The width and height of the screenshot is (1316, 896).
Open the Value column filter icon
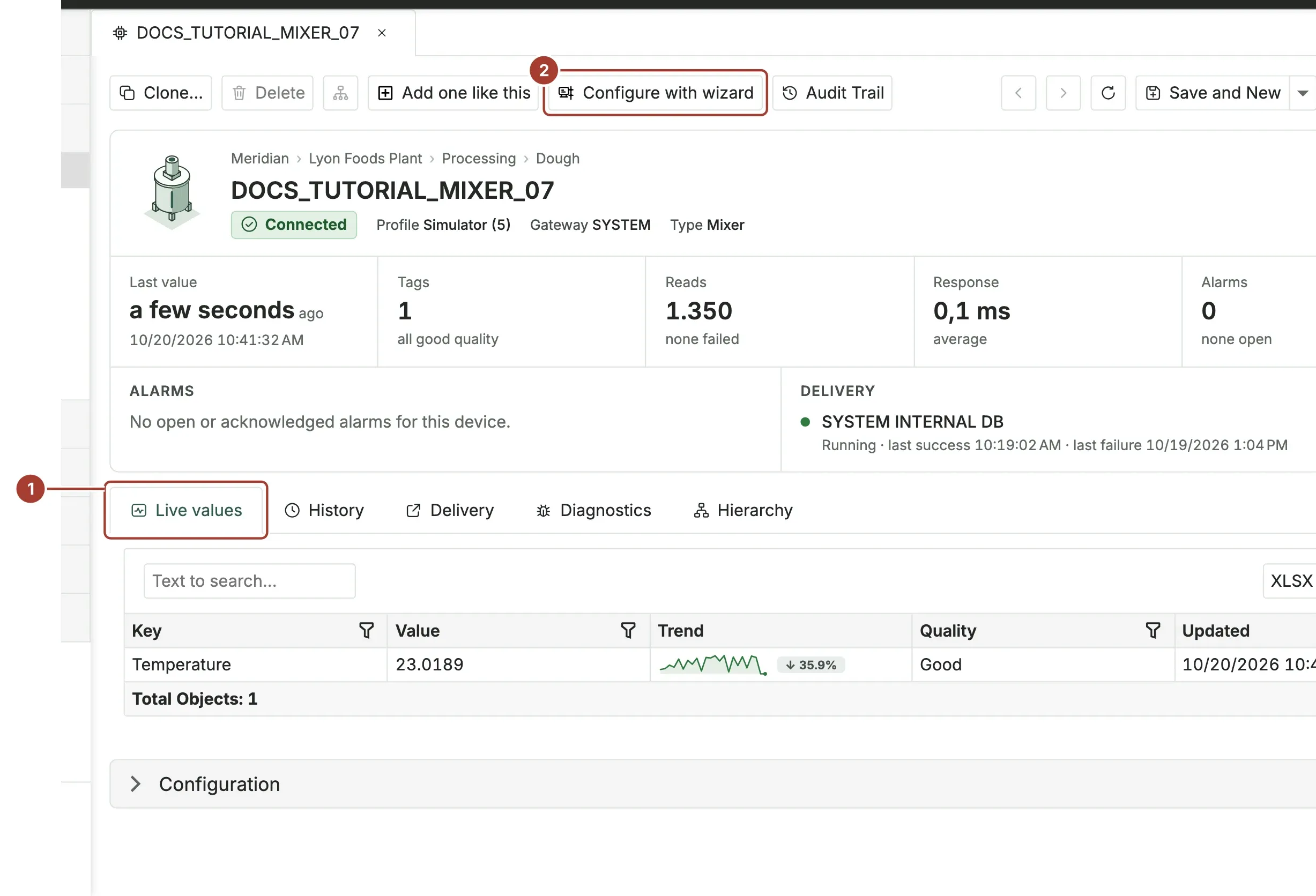tap(628, 631)
